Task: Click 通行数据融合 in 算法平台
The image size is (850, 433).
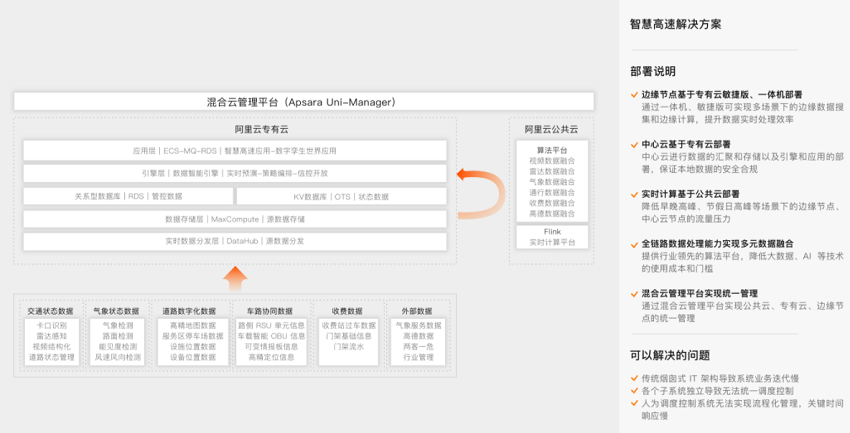Action: pyautogui.click(x=552, y=192)
